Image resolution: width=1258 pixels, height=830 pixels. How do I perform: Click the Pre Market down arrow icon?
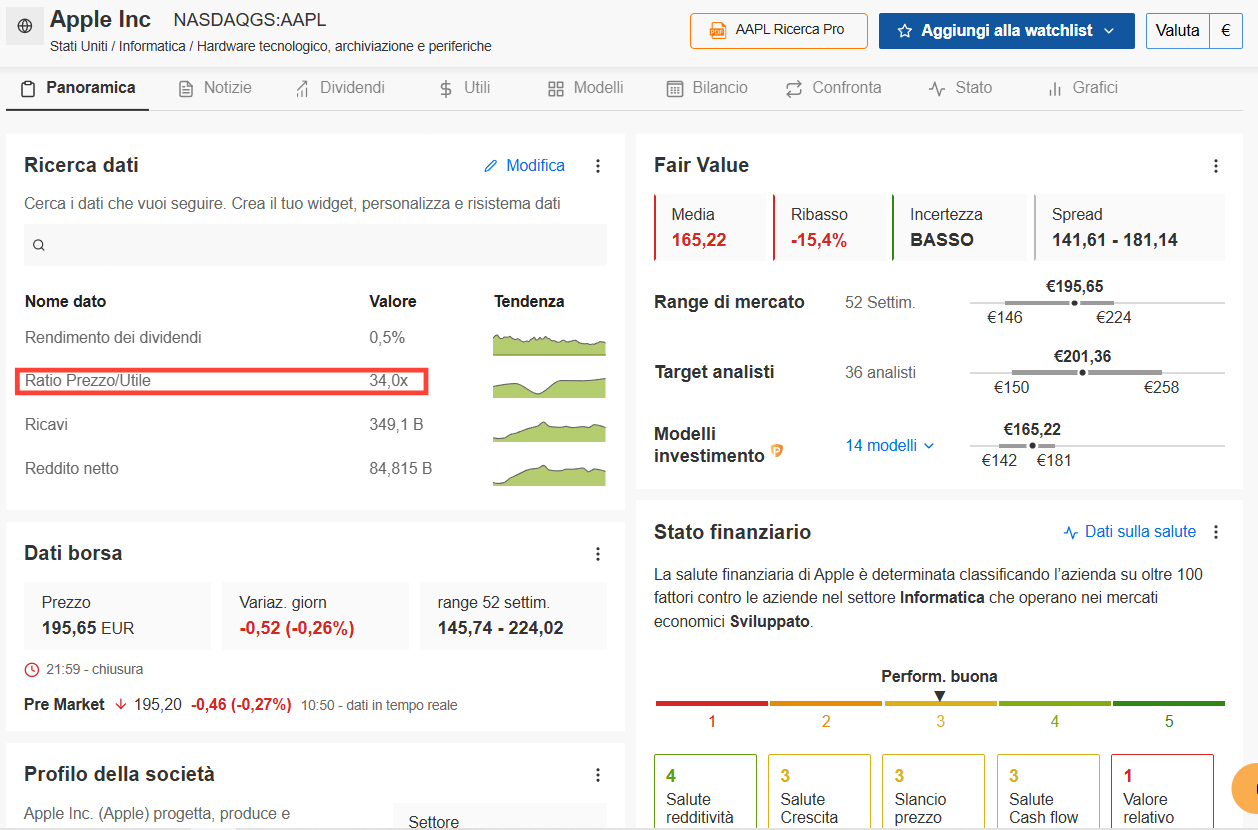pos(121,705)
